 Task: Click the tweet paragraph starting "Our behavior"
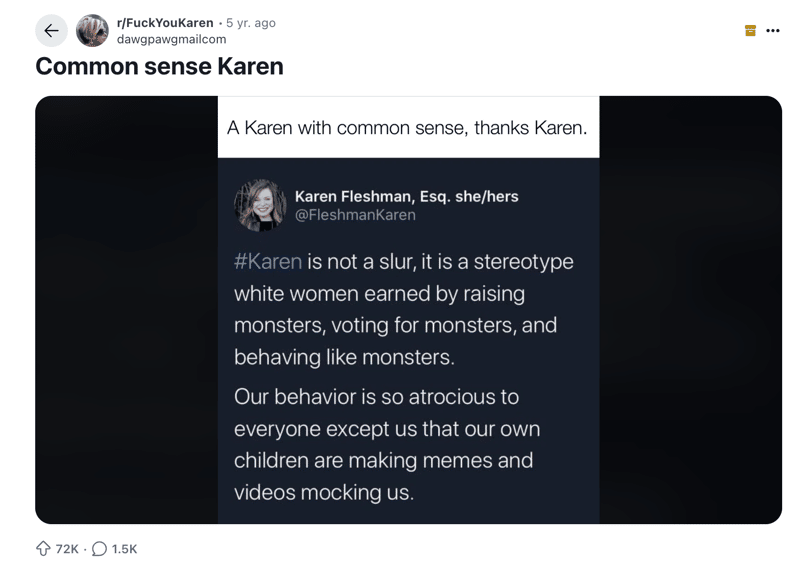click(387, 444)
